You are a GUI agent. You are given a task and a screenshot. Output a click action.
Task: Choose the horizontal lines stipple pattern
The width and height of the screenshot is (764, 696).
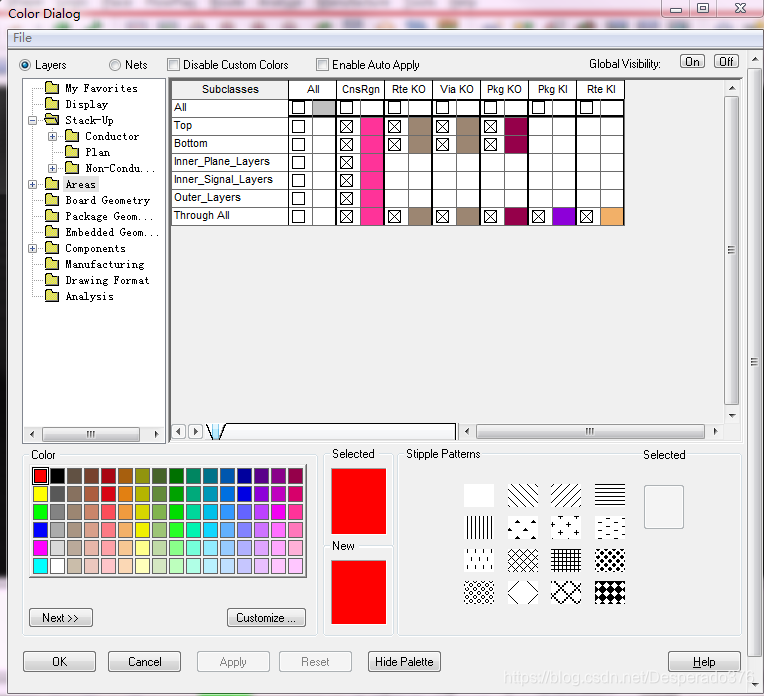pyautogui.click(x=610, y=495)
